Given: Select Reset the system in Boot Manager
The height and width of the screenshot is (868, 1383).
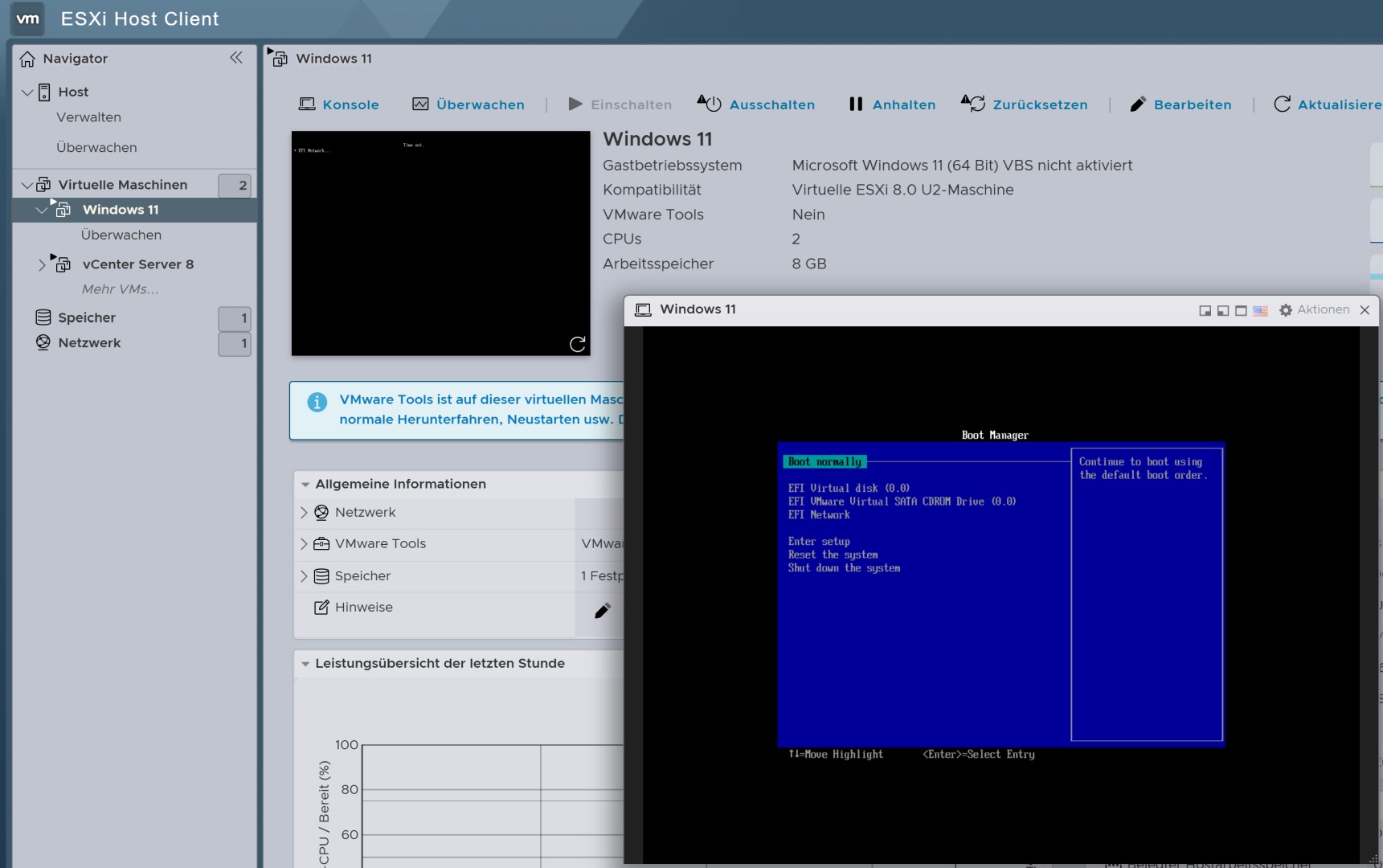Looking at the screenshot, I should (833, 555).
